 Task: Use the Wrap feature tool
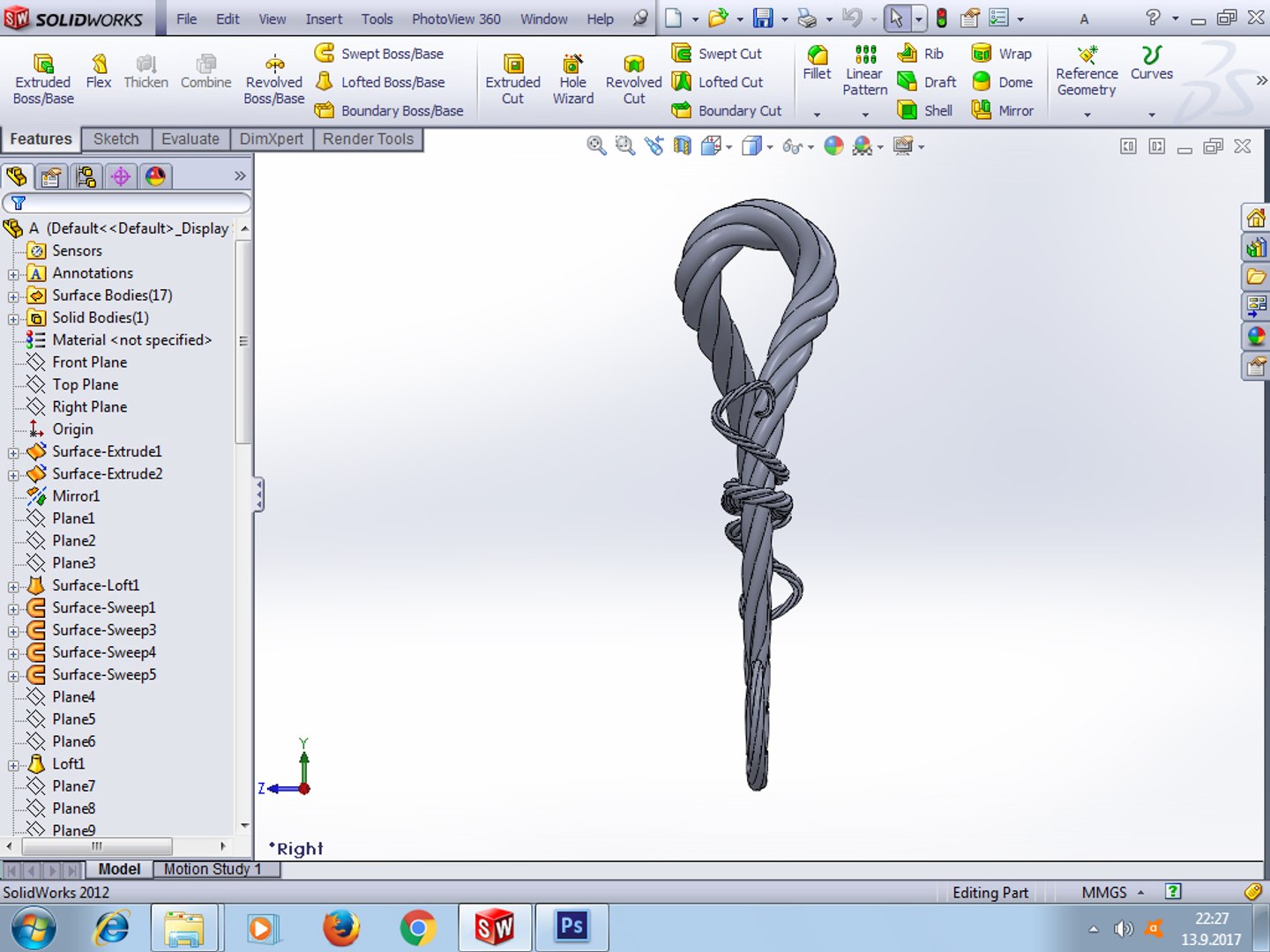1001,54
